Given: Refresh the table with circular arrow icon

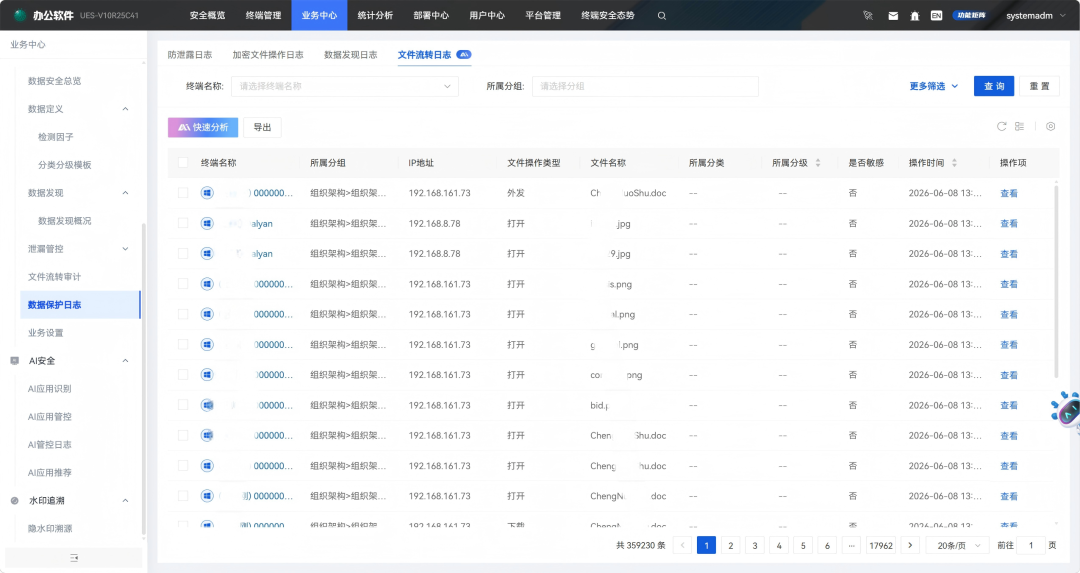Looking at the screenshot, I should pos(1001,126).
